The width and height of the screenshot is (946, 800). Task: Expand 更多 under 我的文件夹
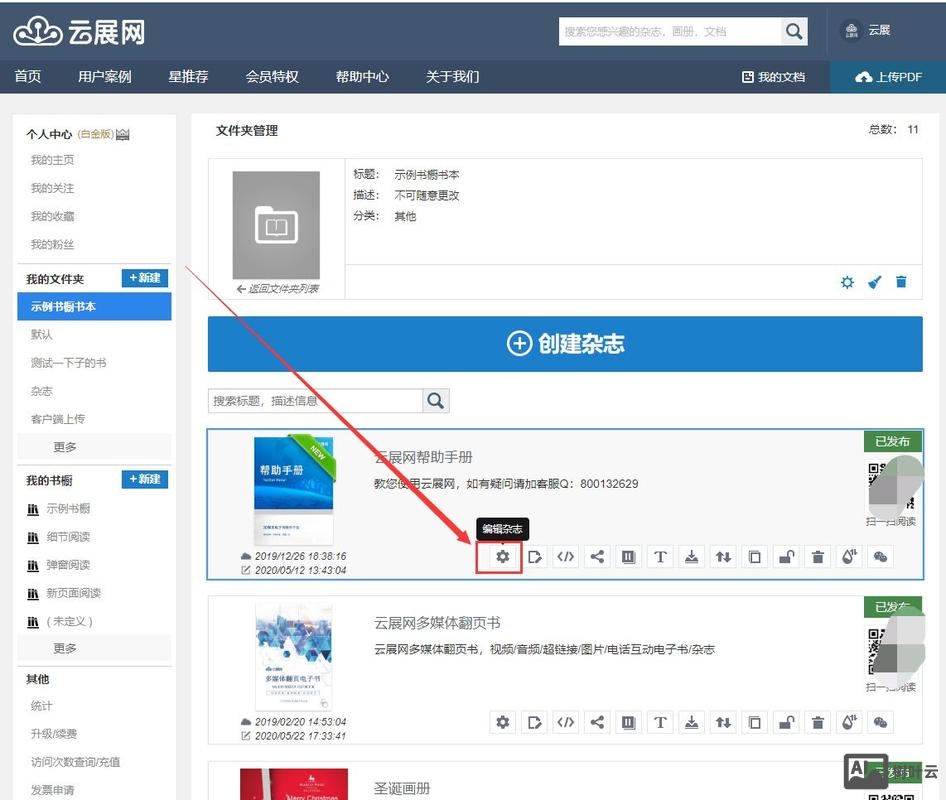tap(64, 446)
